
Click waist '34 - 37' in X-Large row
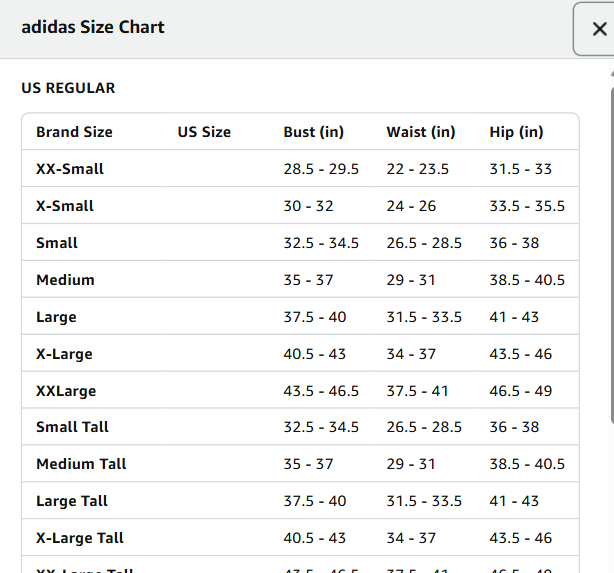411,354
